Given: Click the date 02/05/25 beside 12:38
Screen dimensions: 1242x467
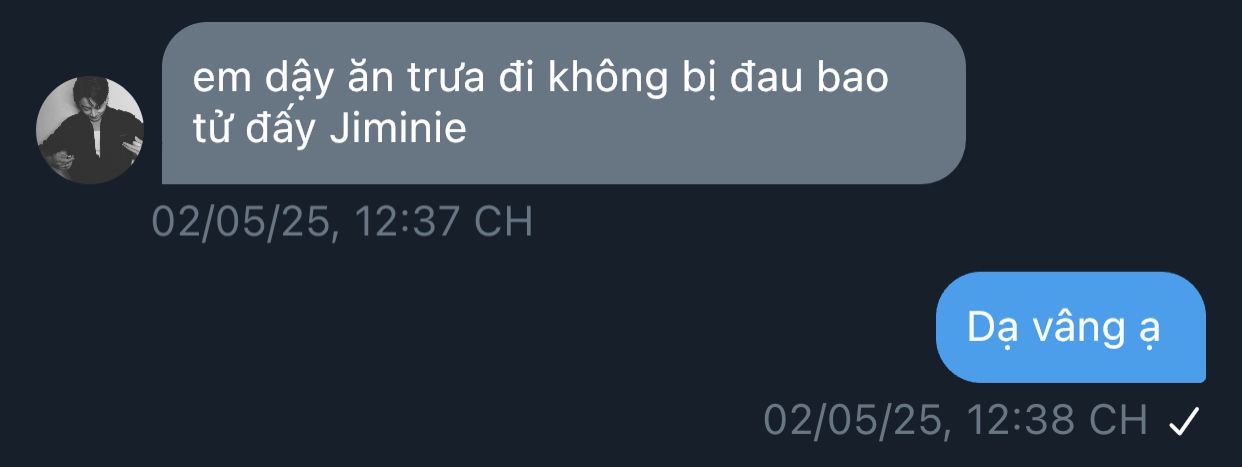Looking at the screenshot, I should [x=853, y=421].
